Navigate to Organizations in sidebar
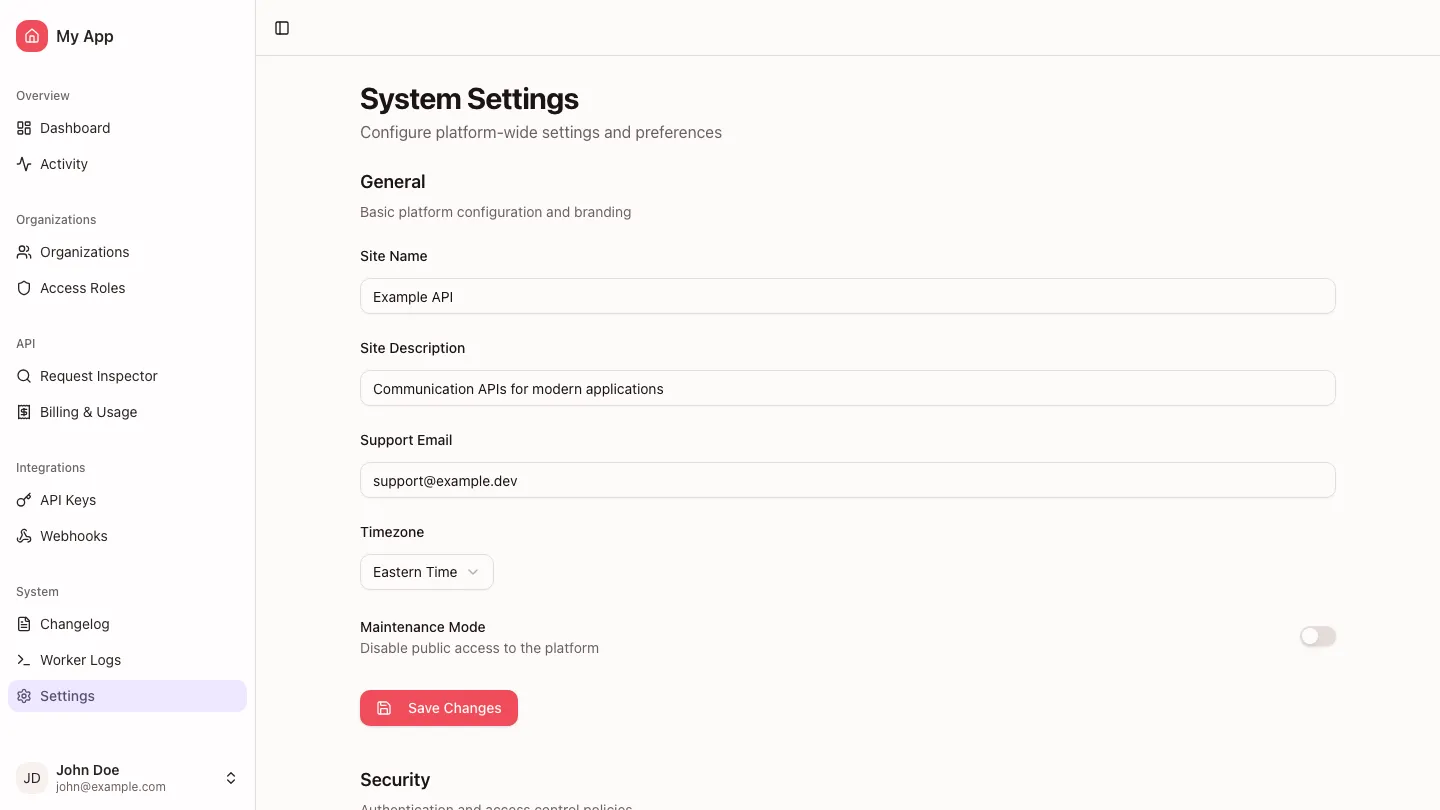The width and height of the screenshot is (1440, 810). coord(84,252)
